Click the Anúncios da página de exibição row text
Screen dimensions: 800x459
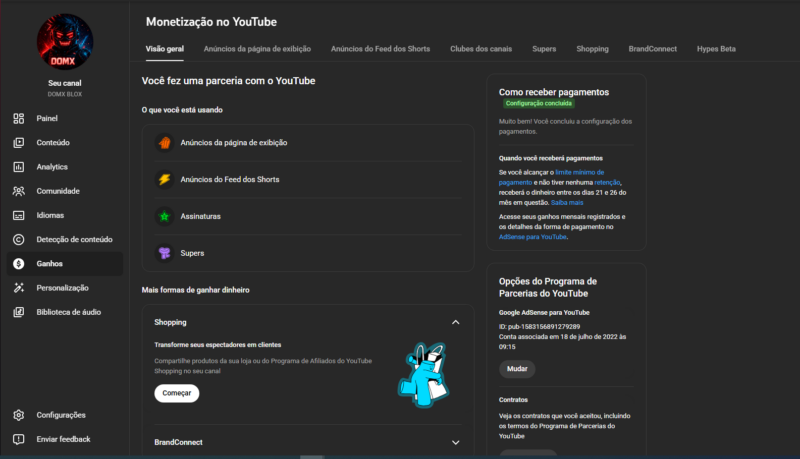(x=234, y=143)
